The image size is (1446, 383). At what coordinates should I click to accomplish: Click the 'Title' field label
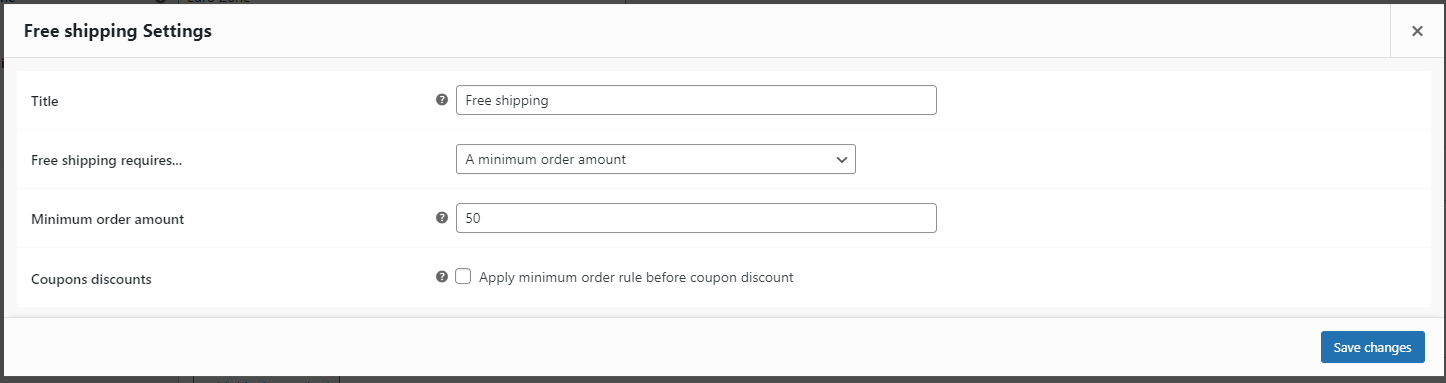(x=45, y=101)
